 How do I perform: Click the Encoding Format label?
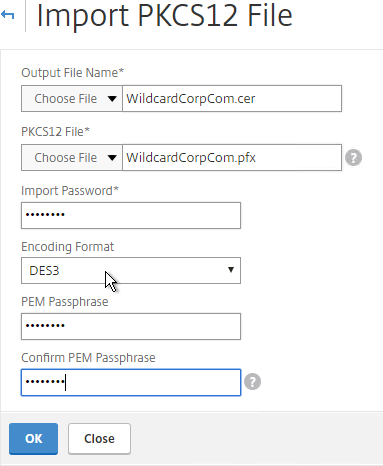[68, 247]
